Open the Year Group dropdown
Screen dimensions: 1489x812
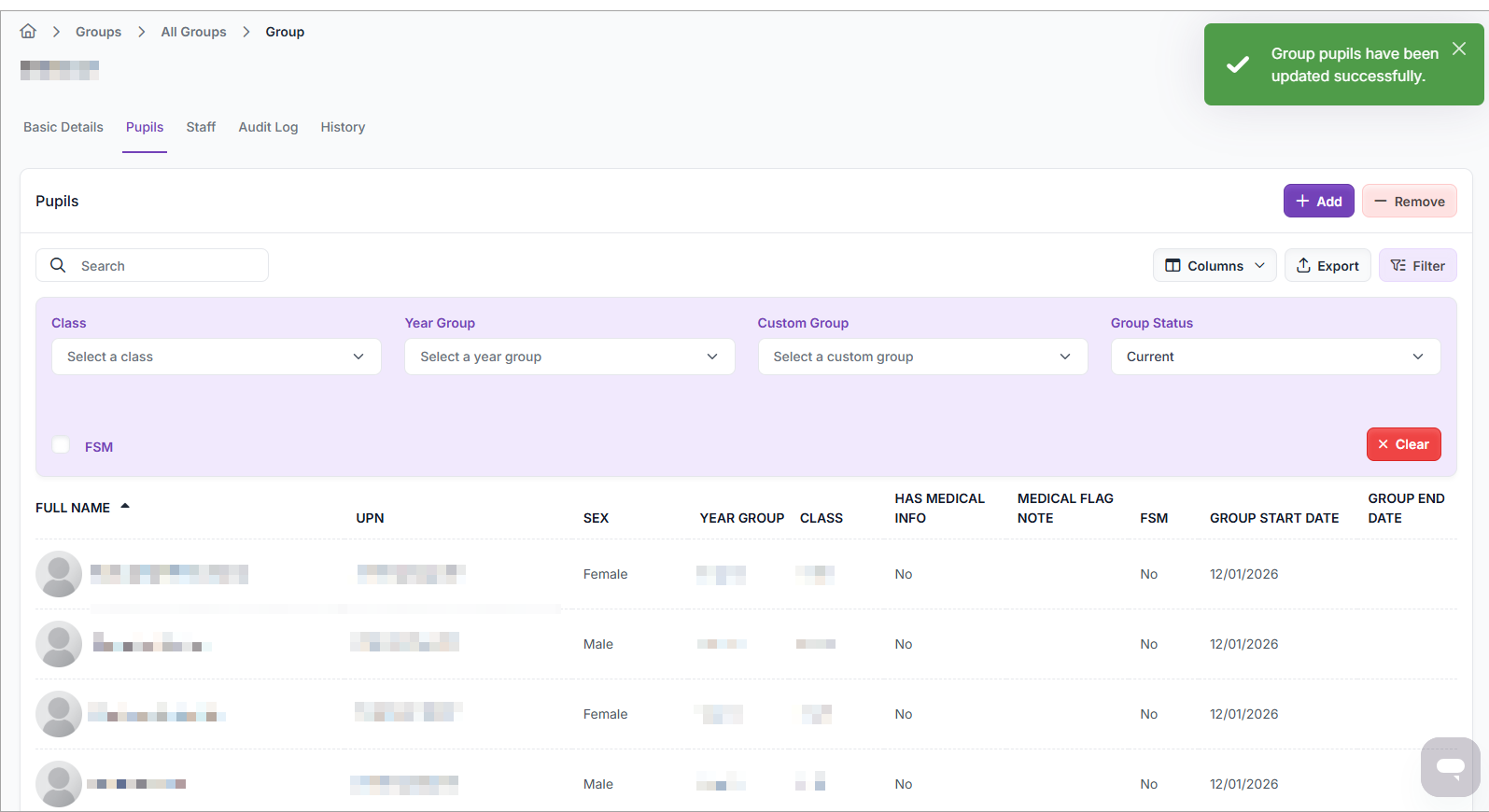[x=569, y=357]
